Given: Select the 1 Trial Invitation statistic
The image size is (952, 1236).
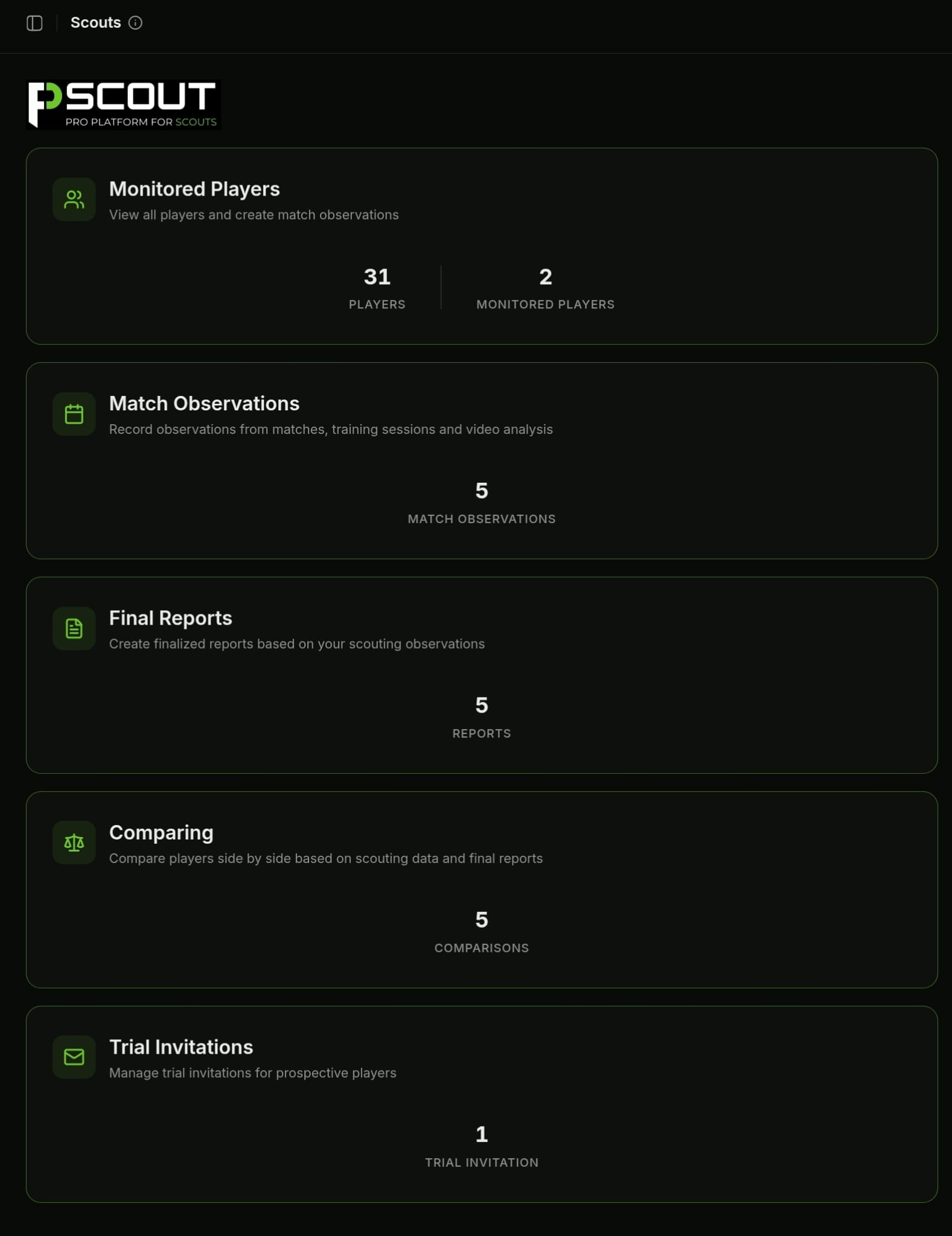Looking at the screenshot, I should tap(481, 1135).
